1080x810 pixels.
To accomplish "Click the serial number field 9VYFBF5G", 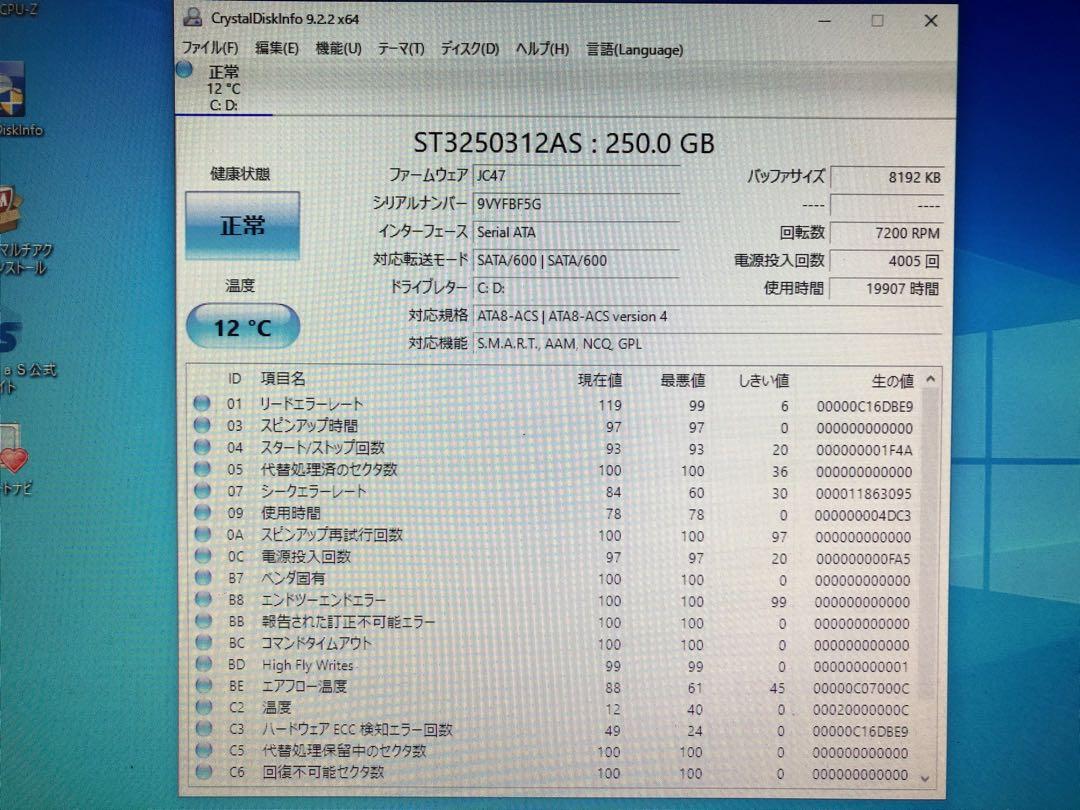I will [x=577, y=204].
